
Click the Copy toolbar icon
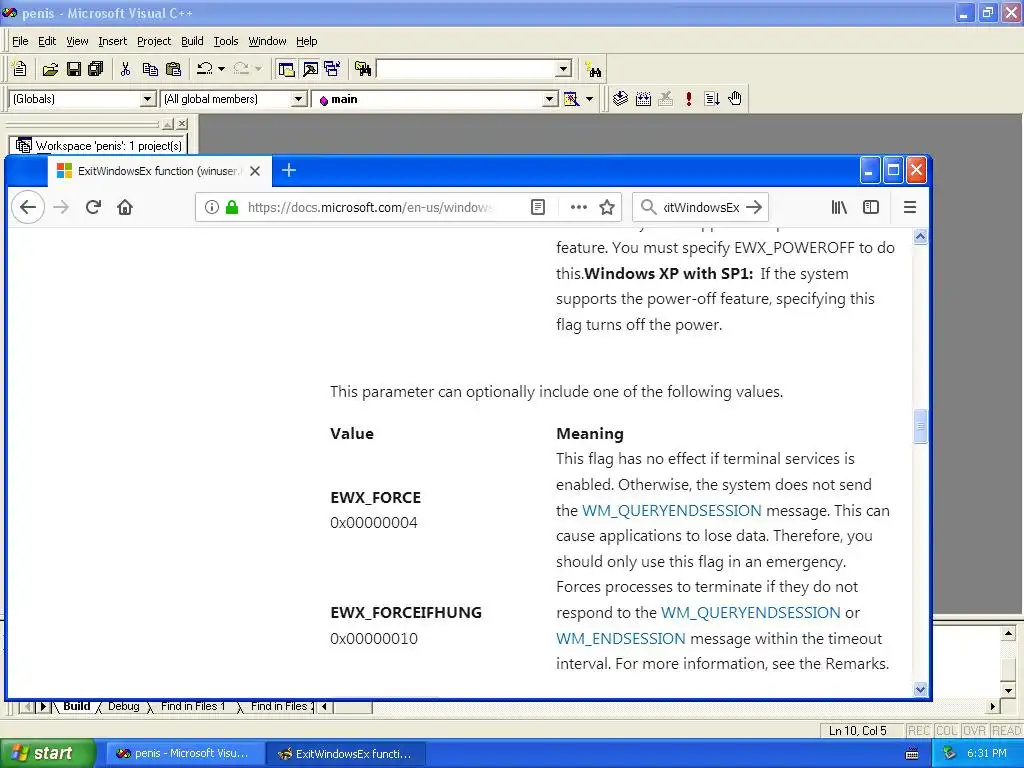150,69
